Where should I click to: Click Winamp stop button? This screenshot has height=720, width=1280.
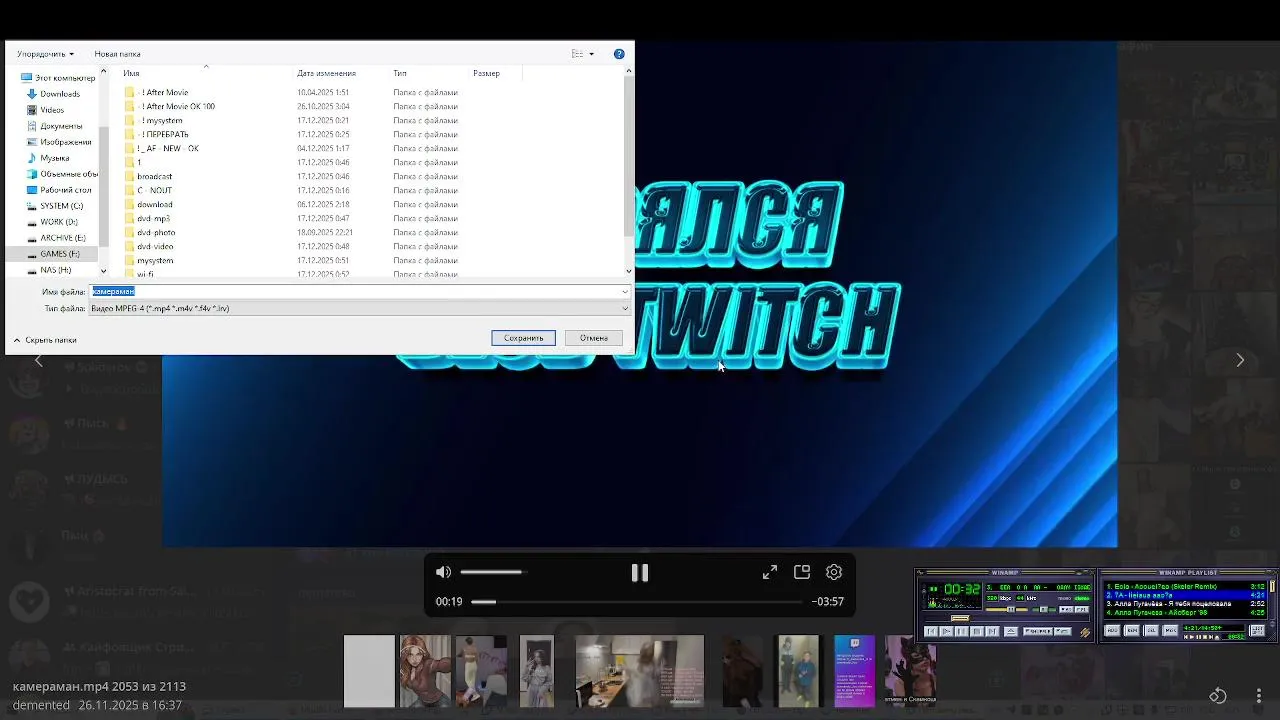[977, 631]
